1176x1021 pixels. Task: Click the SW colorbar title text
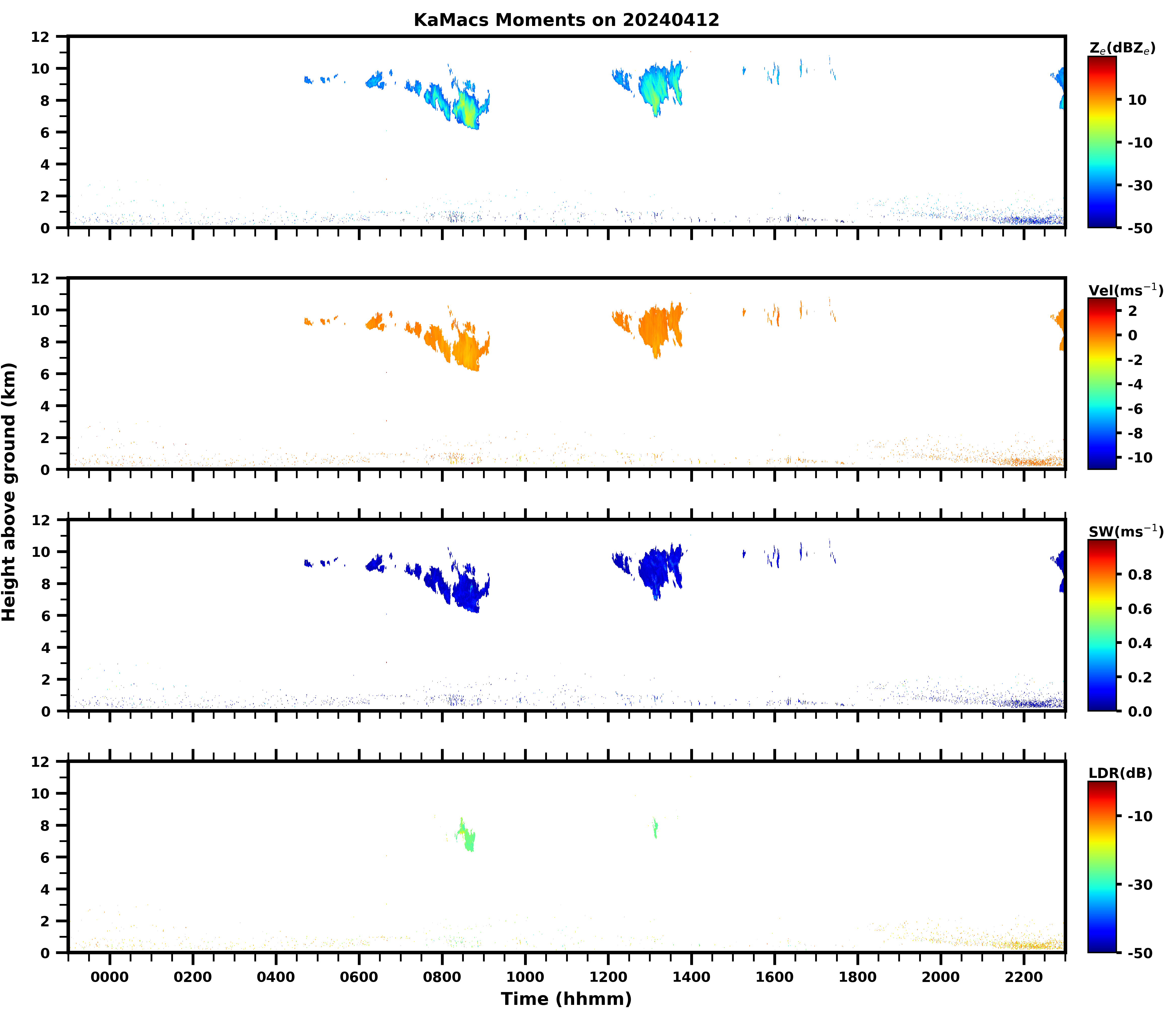pyautogui.click(x=1126, y=532)
